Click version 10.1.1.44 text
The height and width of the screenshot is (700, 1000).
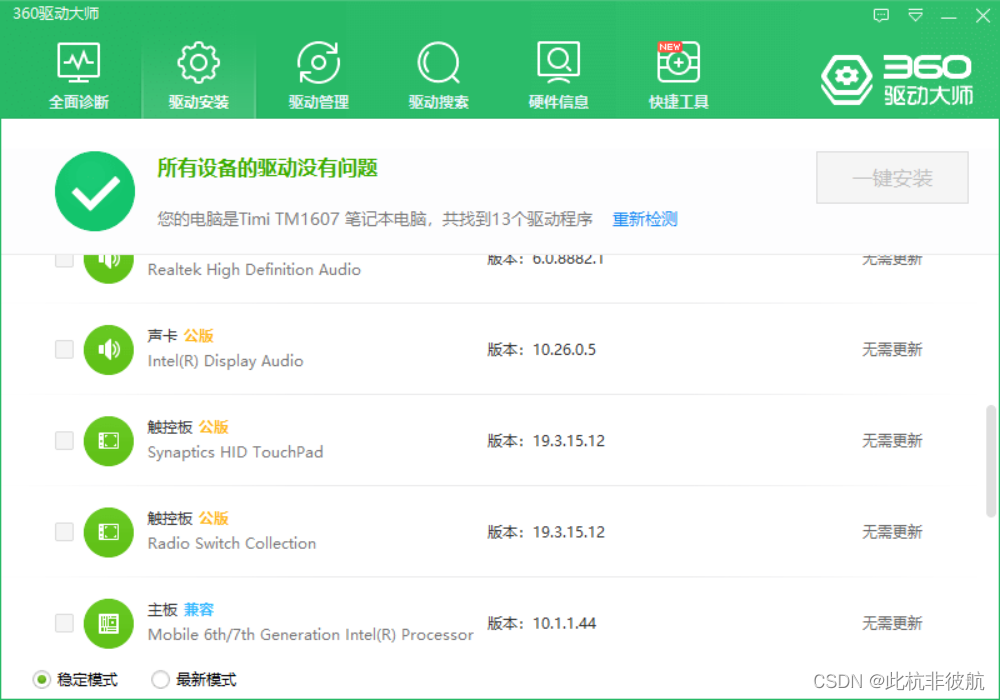pyautogui.click(x=564, y=623)
